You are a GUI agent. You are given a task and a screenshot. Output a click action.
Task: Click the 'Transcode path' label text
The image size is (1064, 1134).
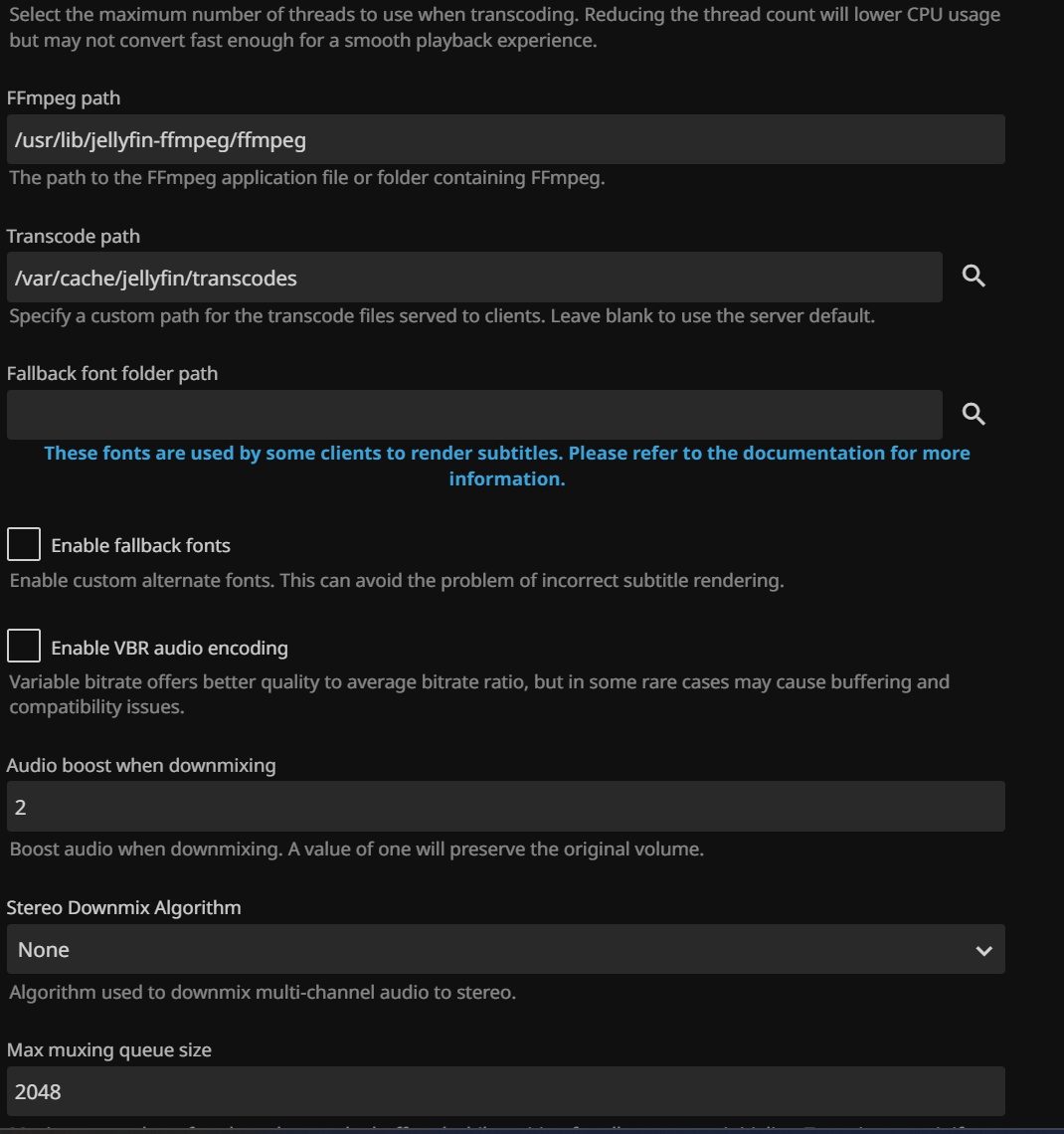[74, 236]
